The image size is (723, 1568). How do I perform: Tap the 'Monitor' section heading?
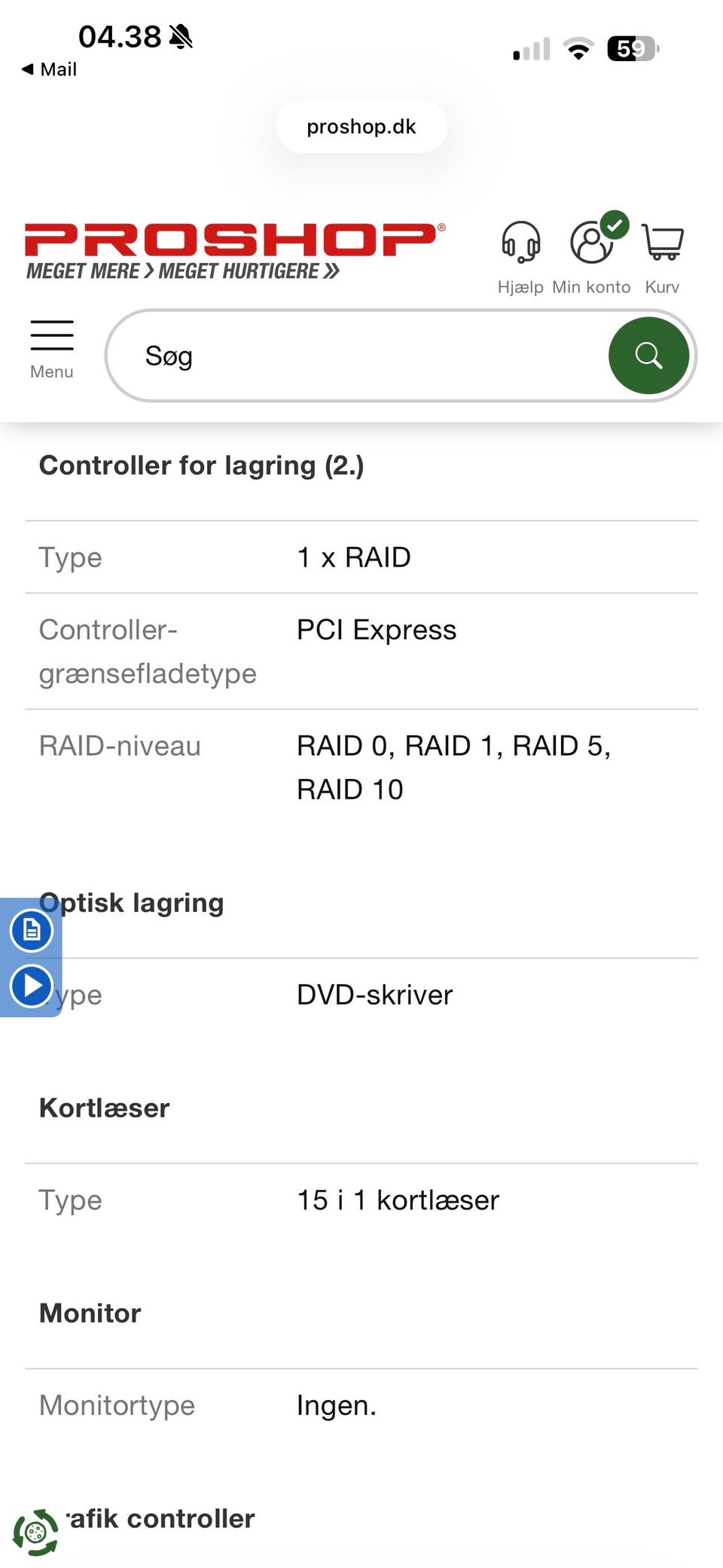[x=90, y=1313]
